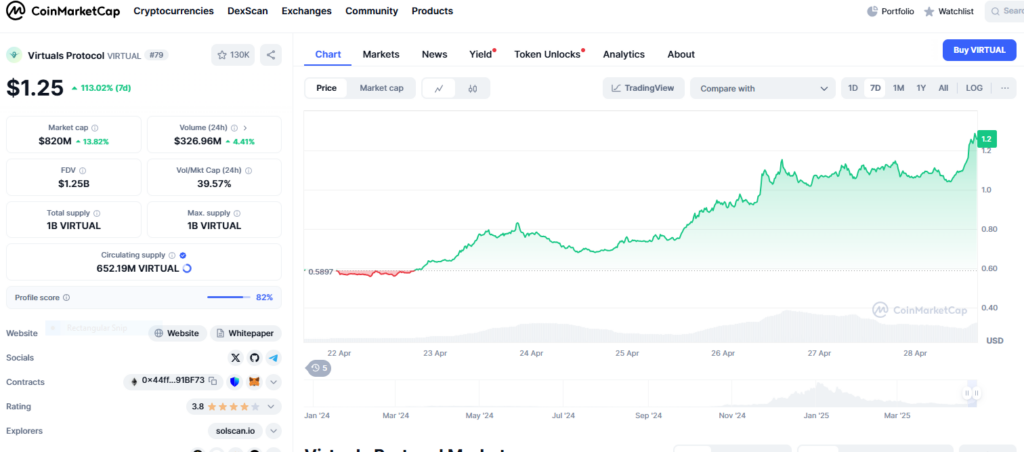Select the candlestick chart icon
Viewport: 1024px width, 452px height.
coord(473,88)
